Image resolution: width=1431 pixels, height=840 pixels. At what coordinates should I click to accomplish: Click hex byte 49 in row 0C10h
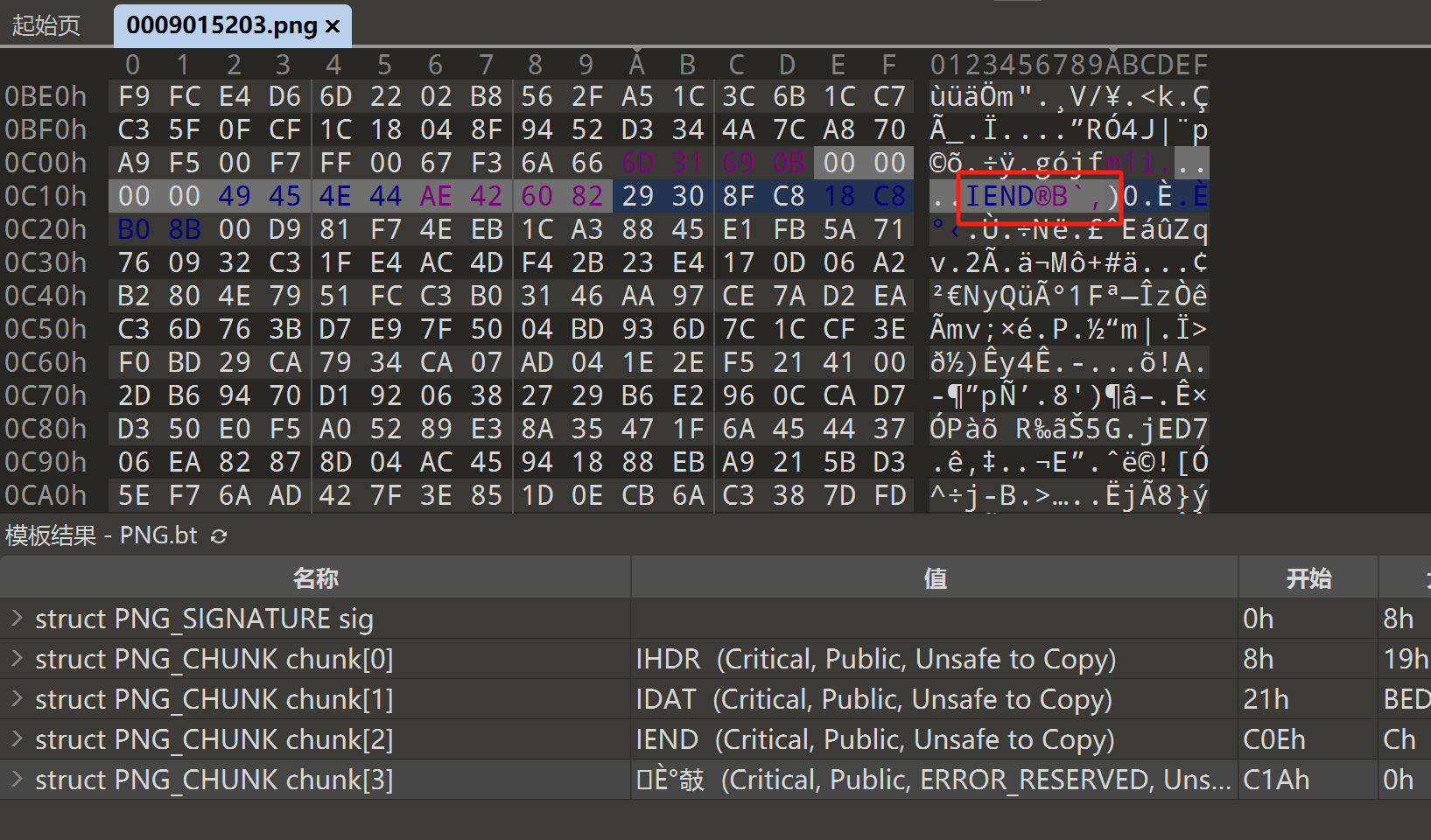[234, 196]
